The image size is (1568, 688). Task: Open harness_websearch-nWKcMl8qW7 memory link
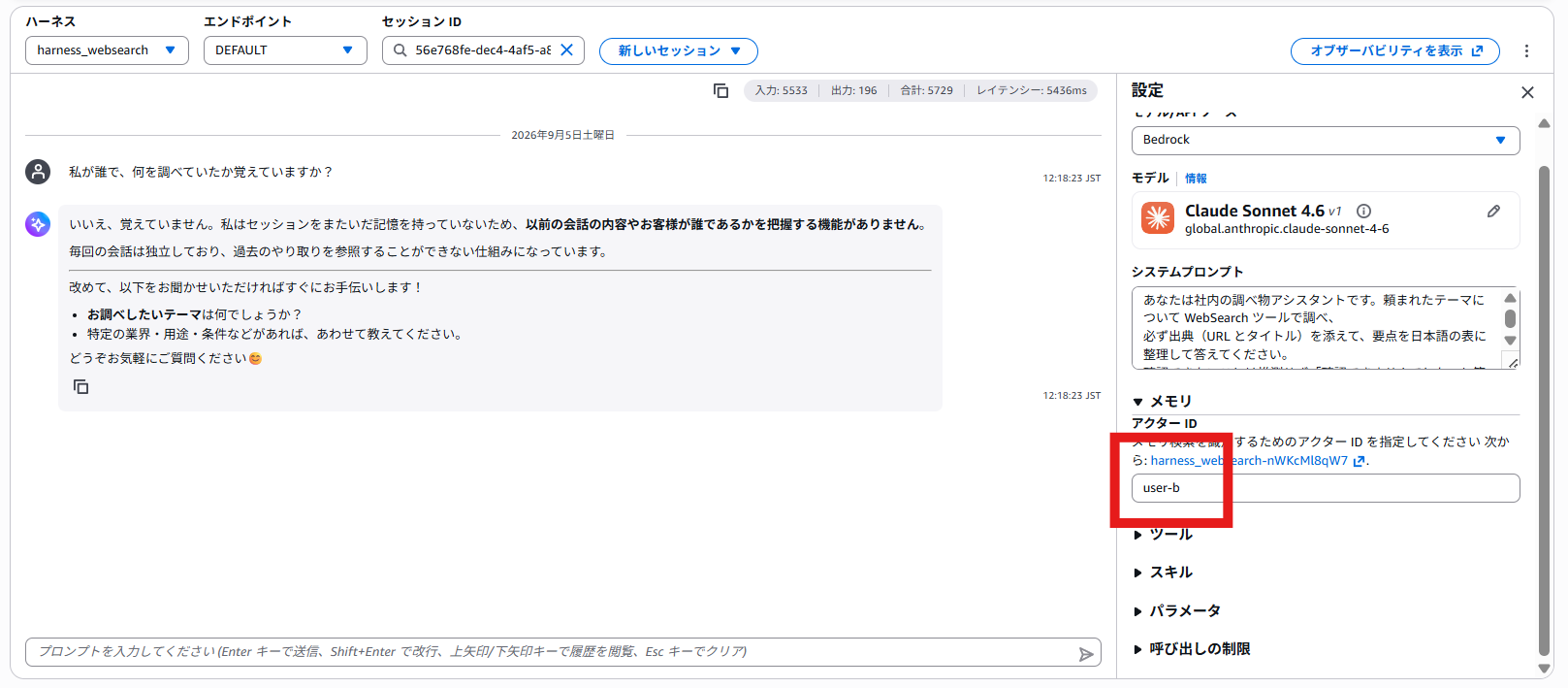click(x=1258, y=461)
